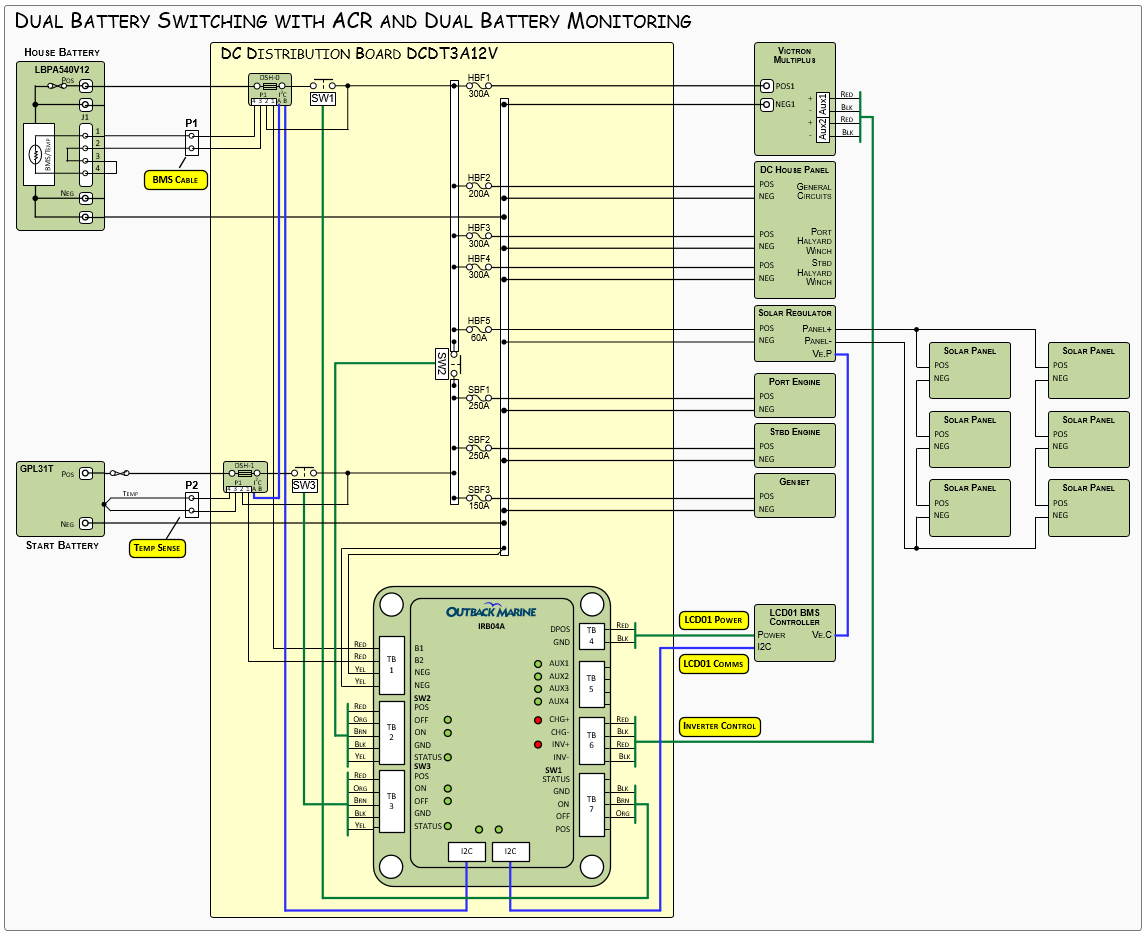Select terminal block TB 3
The height and width of the screenshot is (937, 1148).
pos(392,801)
